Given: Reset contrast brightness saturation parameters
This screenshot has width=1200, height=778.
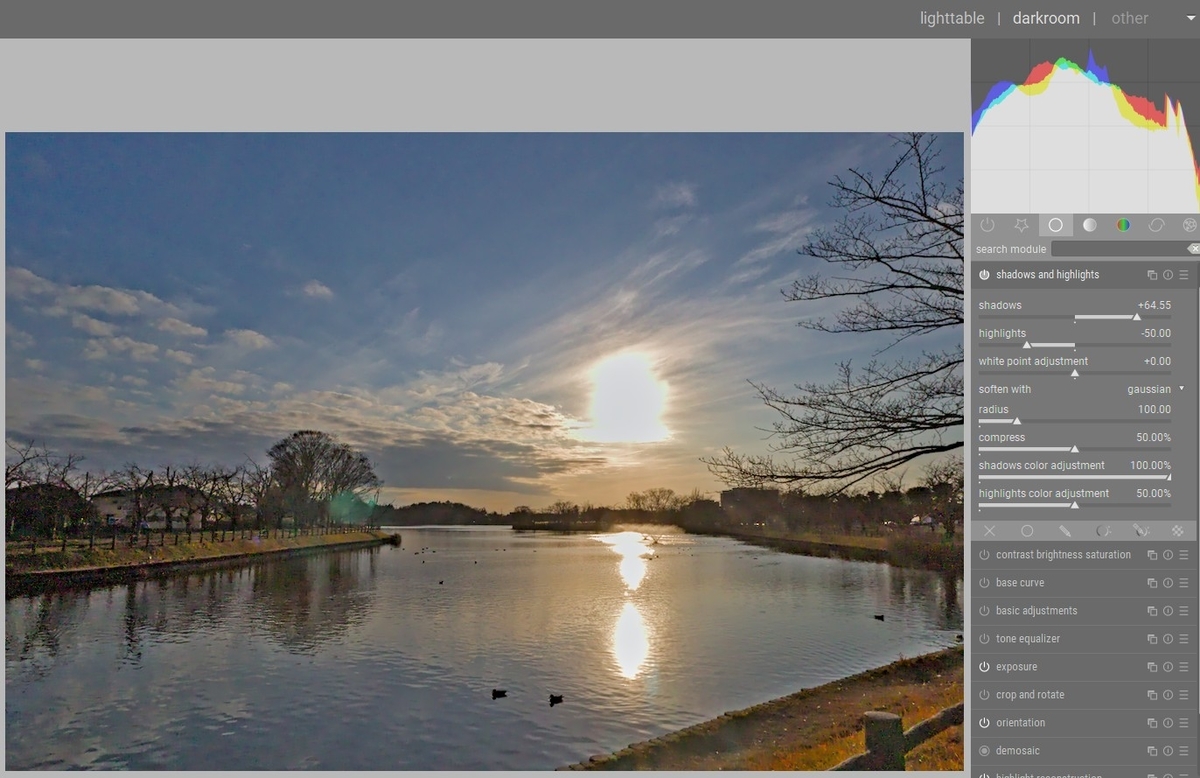Looking at the screenshot, I should (1168, 555).
